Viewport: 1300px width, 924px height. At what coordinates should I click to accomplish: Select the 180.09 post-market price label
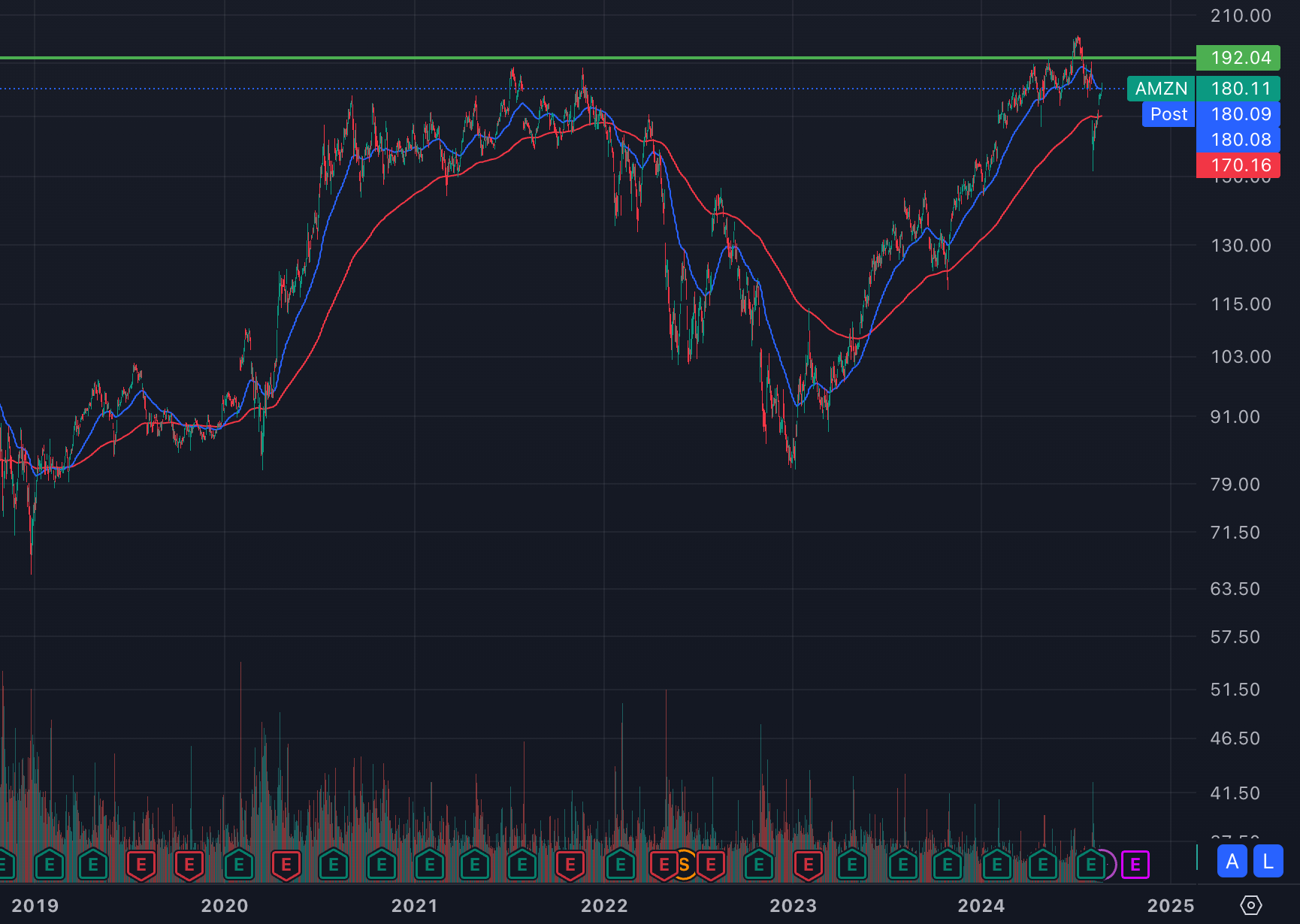pos(1238,114)
